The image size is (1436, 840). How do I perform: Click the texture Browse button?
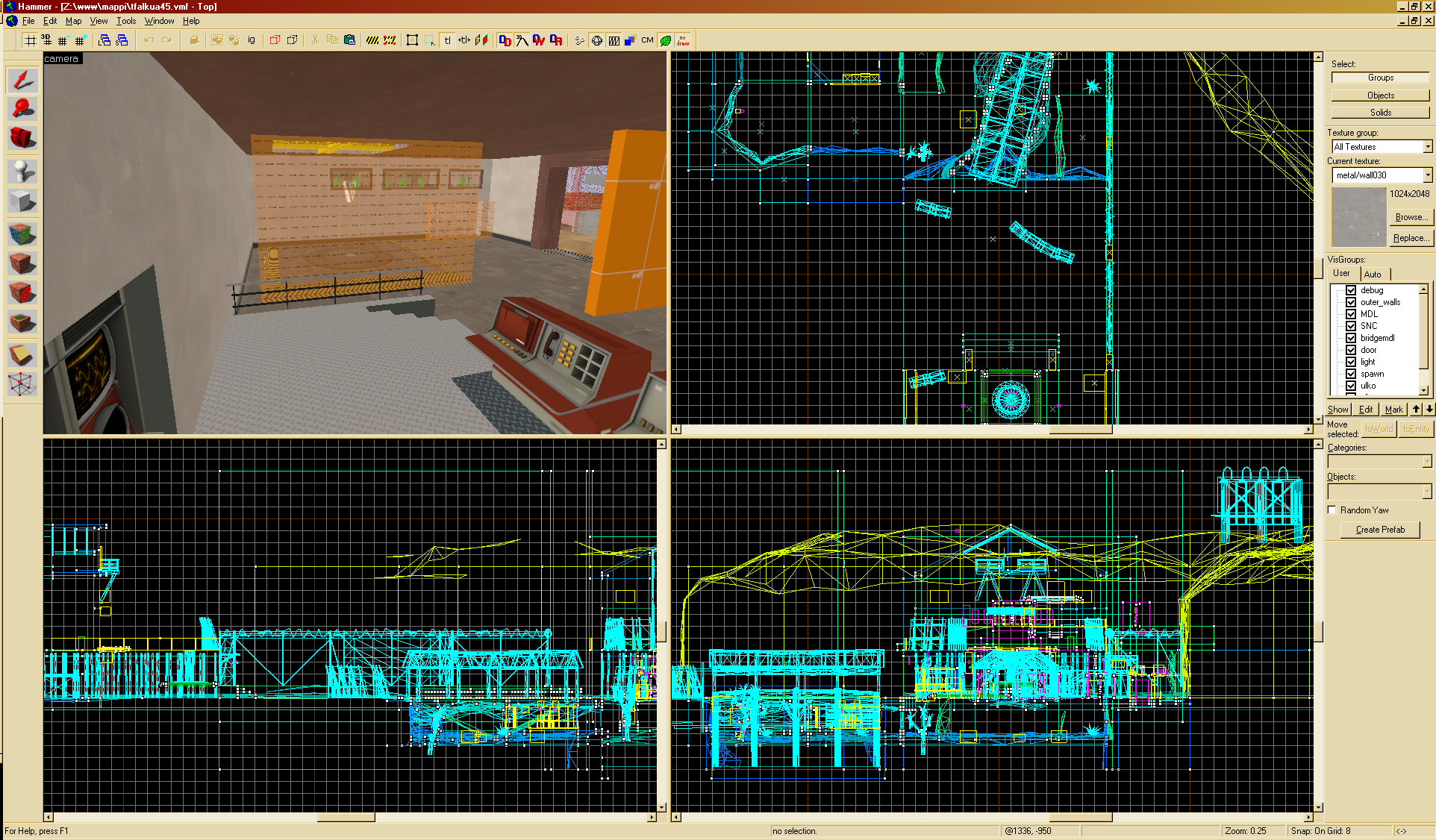pyautogui.click(x=1411, y=217)
